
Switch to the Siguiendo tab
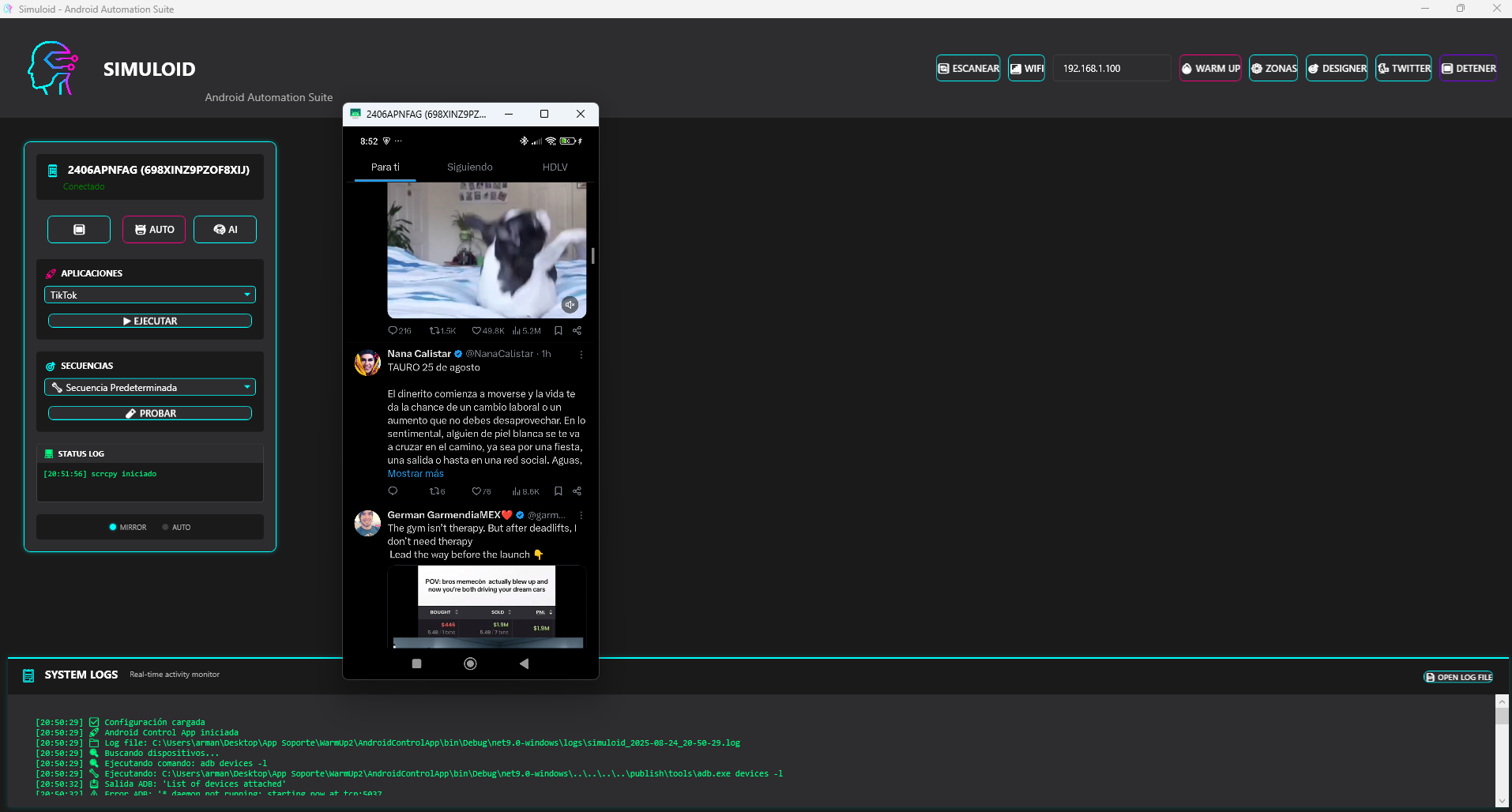[x=469, y=167]
